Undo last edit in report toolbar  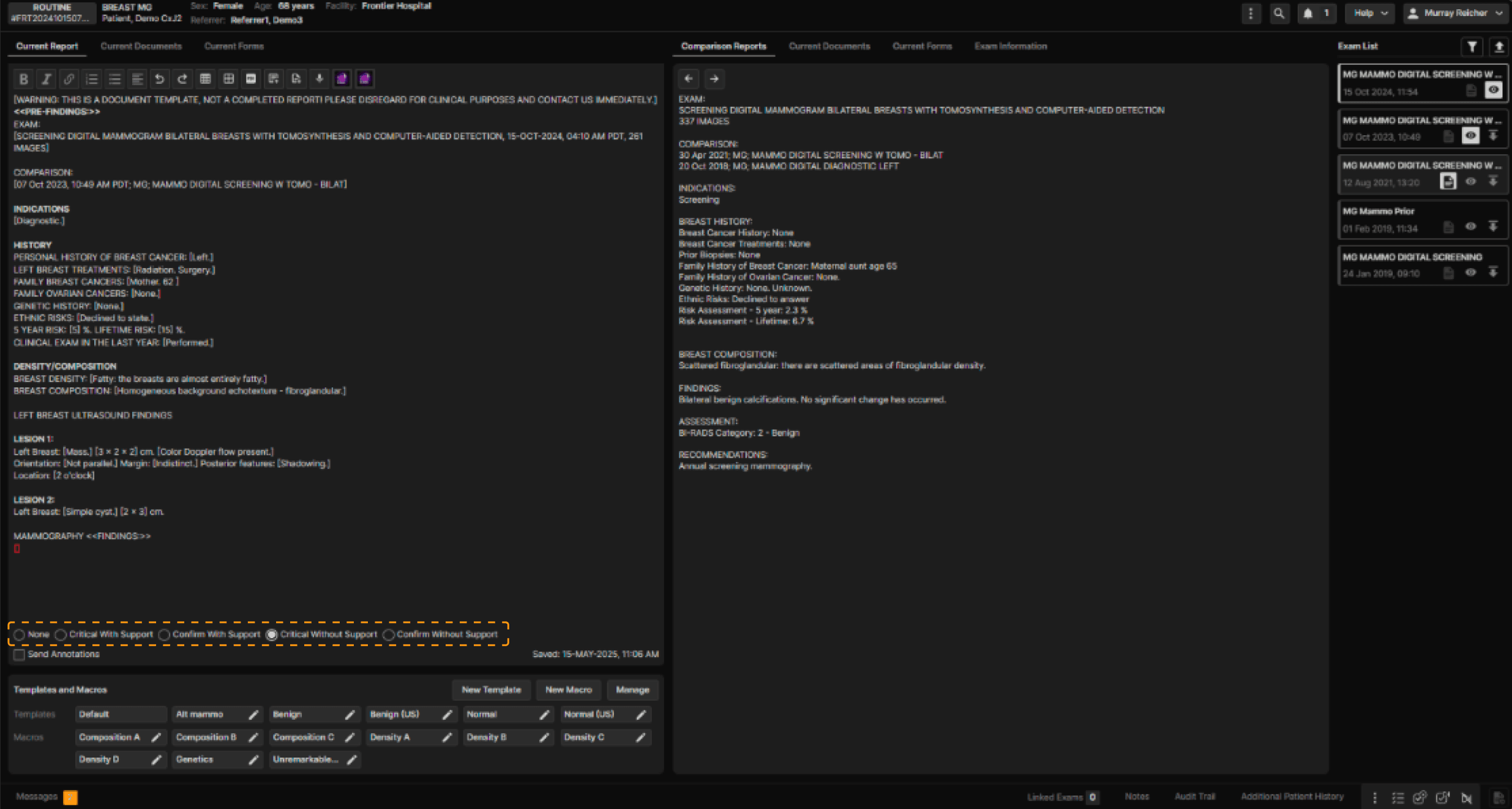pos(159,79)
